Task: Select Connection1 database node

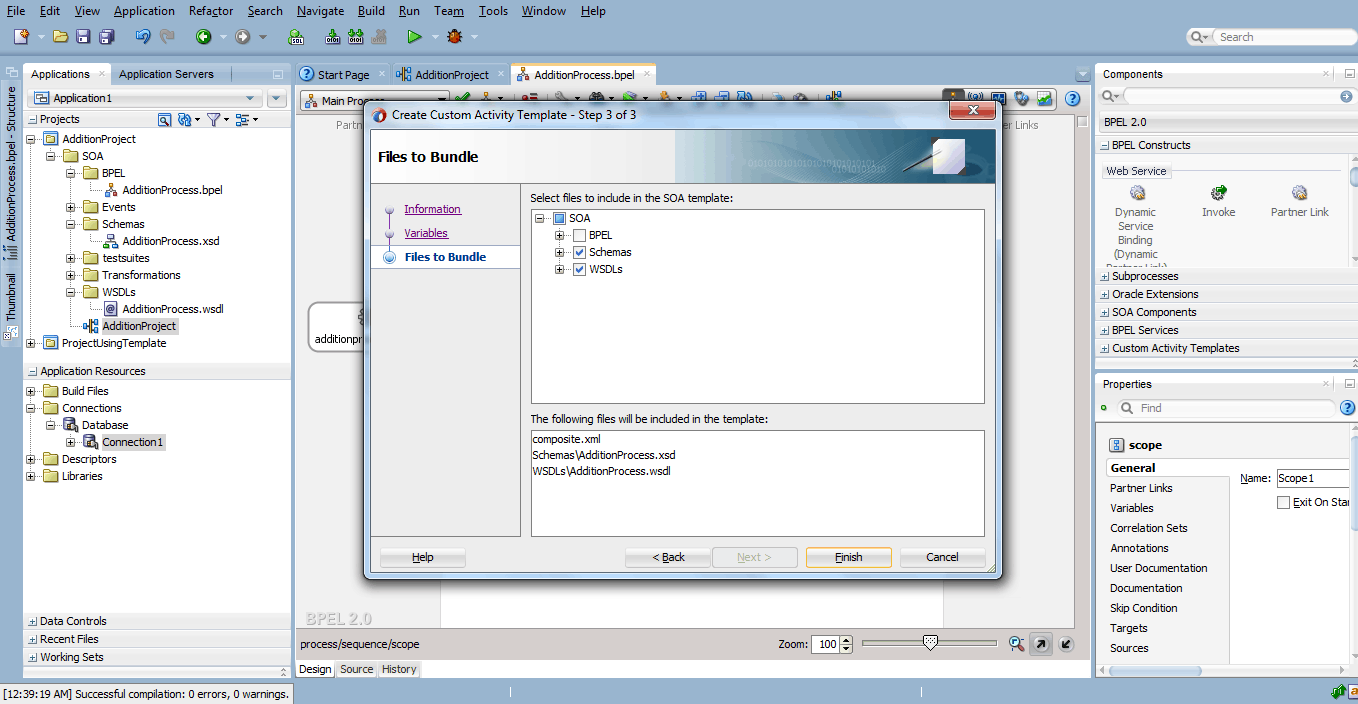Action: coord(132,442)
